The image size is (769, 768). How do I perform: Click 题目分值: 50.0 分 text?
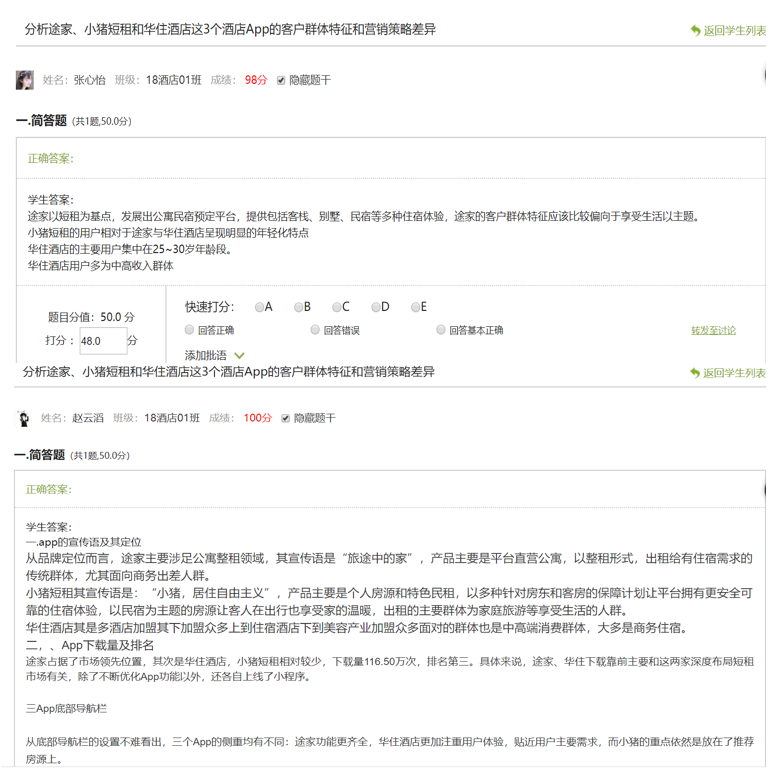[x=91, y=317]
